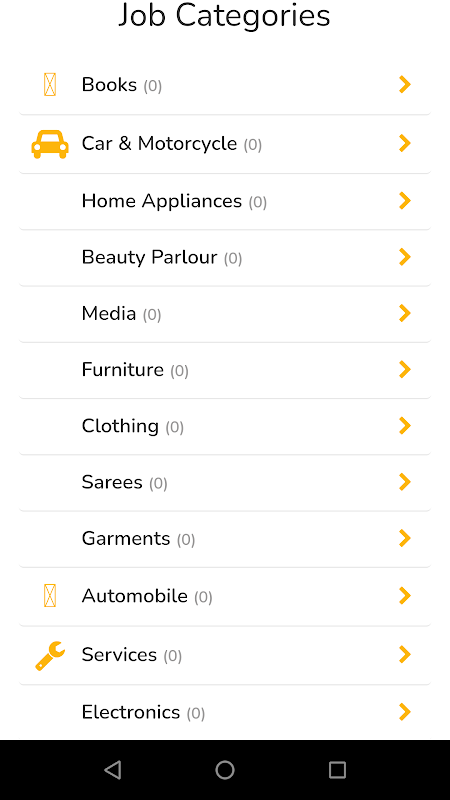
Task: Open the Media category
Action: pyautogui.click(x=225, y=313)
